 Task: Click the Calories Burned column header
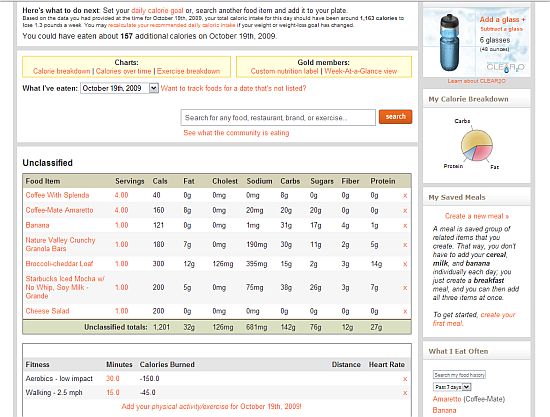[167, 365]
